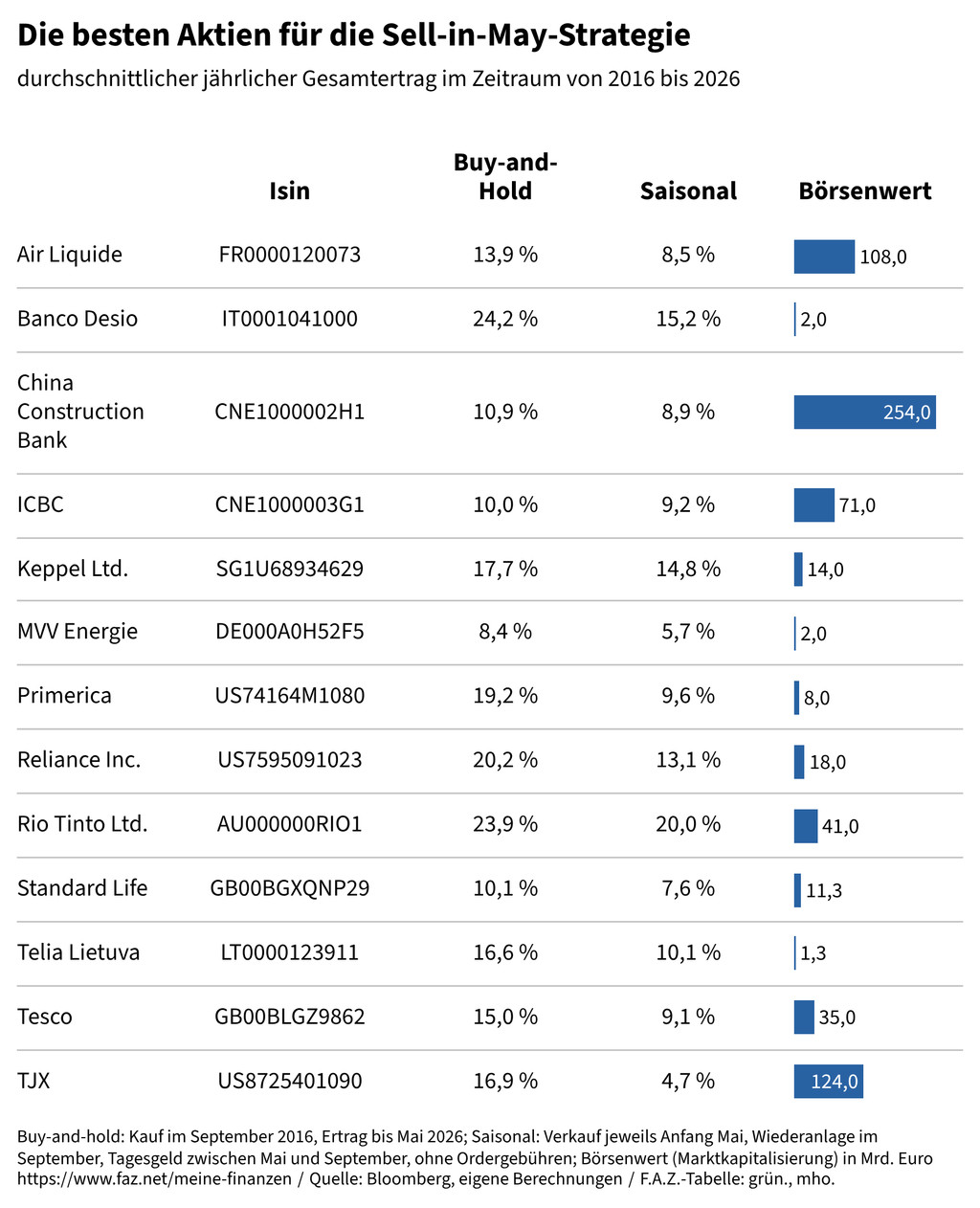Select the Banco Desio row name
This screenshot has height=1208, width=980.
[x=78, y=319]
